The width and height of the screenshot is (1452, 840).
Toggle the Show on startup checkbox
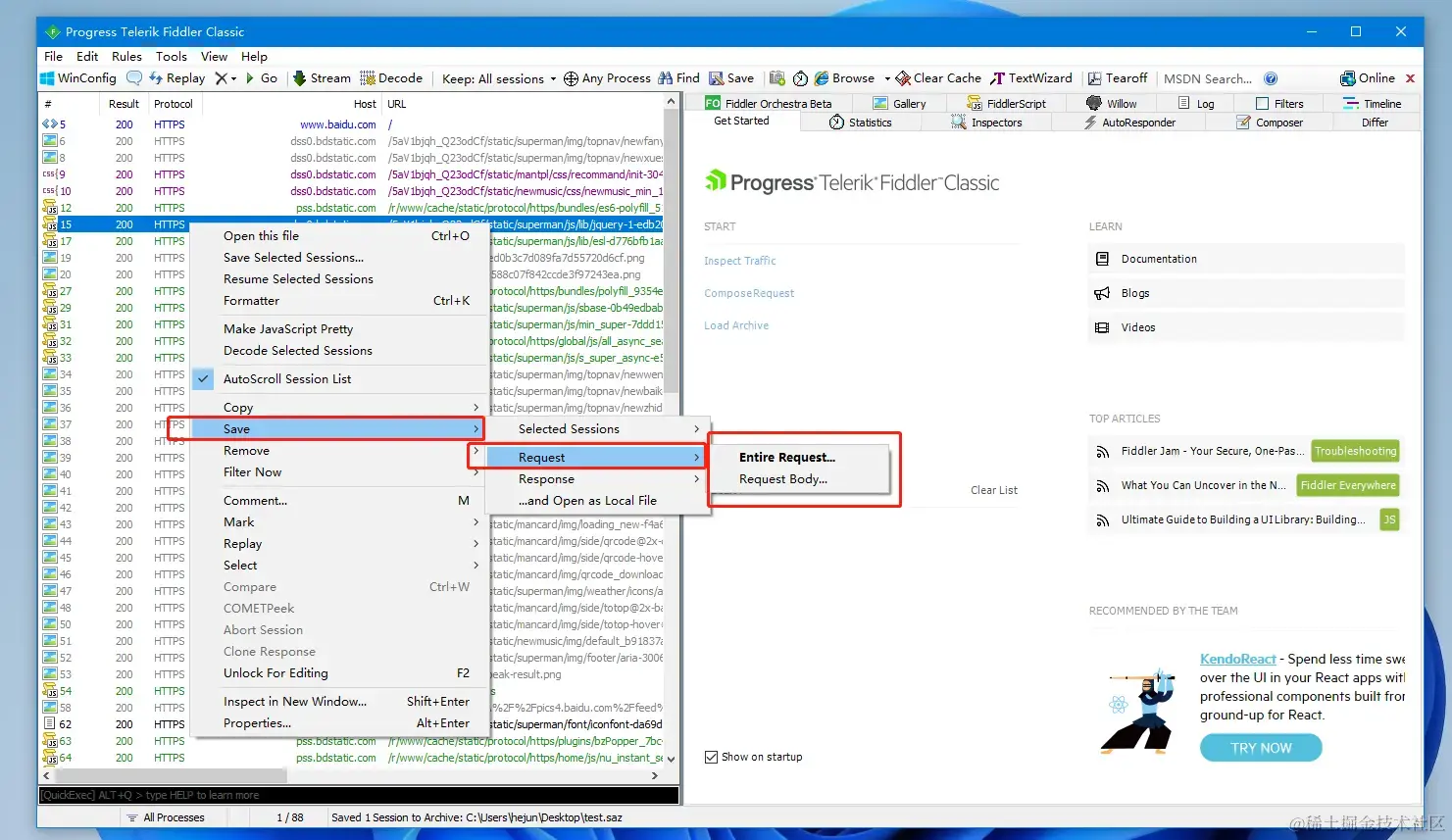tap(712, 757)
